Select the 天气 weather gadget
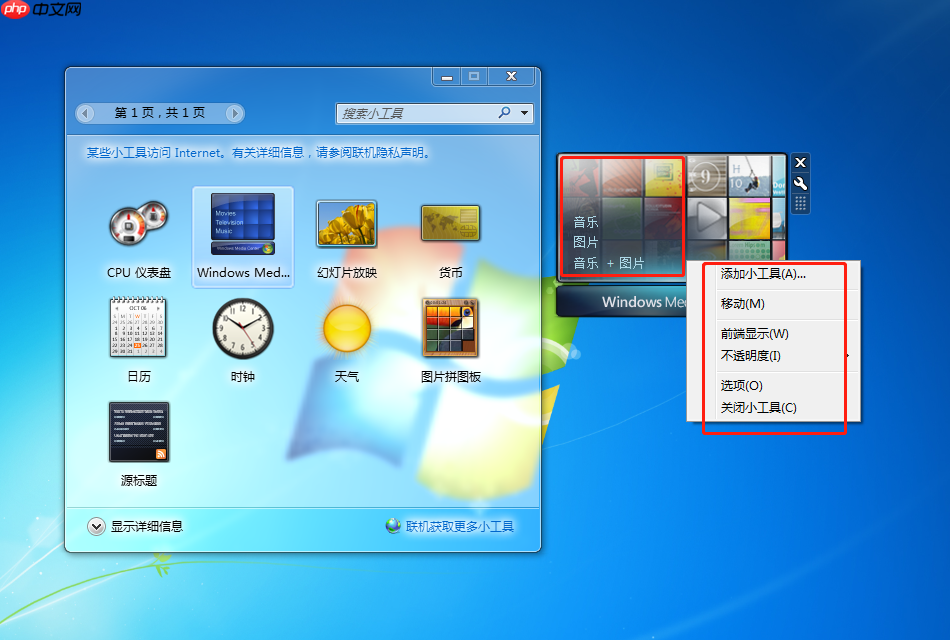This screenshot has height=640, width=950. [345, 328]
